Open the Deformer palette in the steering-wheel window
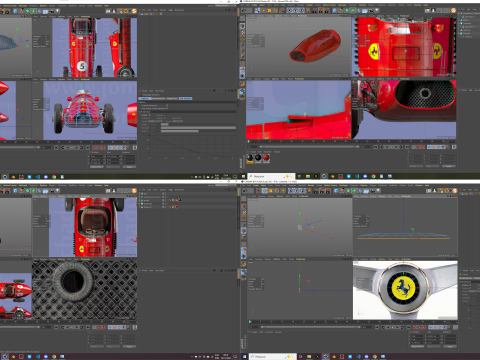Screen dimensions: 480x360 tap(360, 191)
